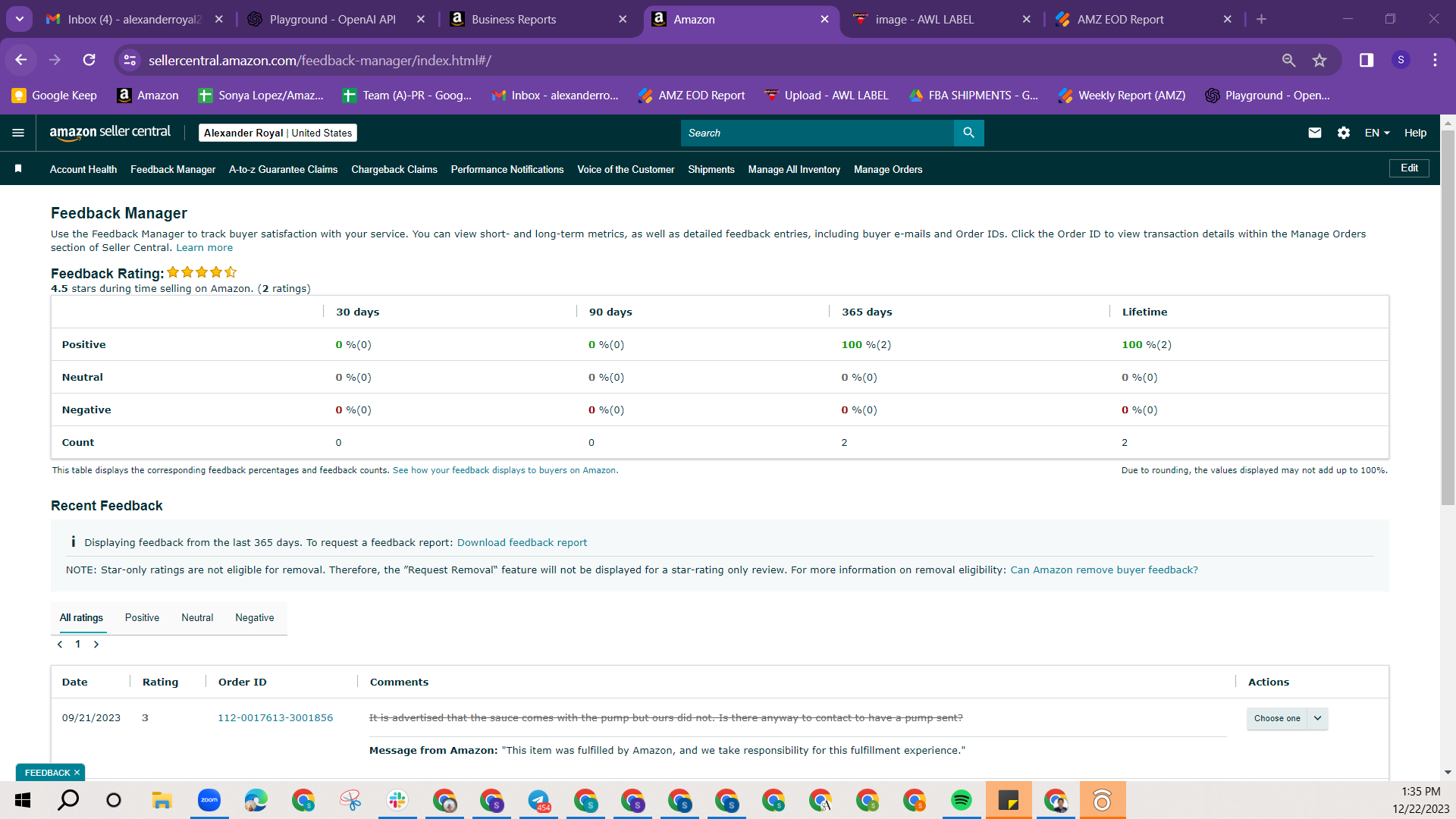The width and height of the screenshot is (1456, 819).
Task: Open the messages envelope icon
Action: coord(1315,133)
